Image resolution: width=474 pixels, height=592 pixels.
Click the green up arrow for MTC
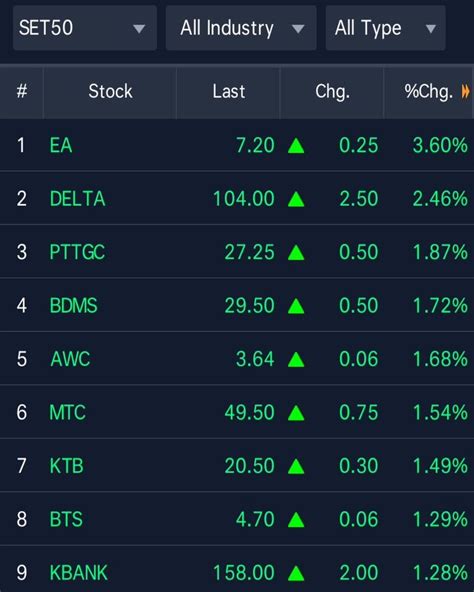pos(296,413)
